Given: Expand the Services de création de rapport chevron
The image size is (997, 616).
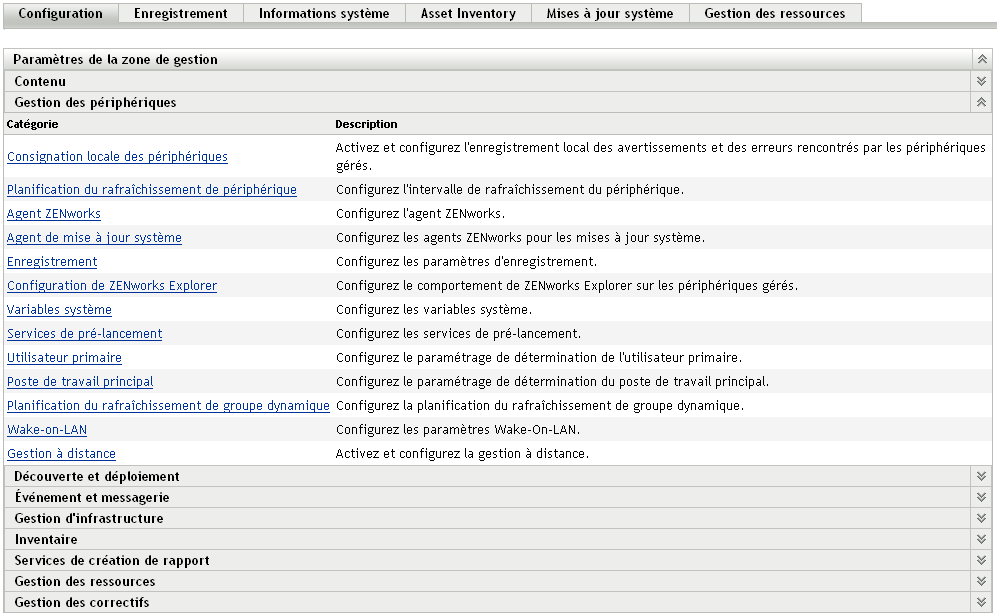Looking at the screenshot, I should (x=981, y=561).
